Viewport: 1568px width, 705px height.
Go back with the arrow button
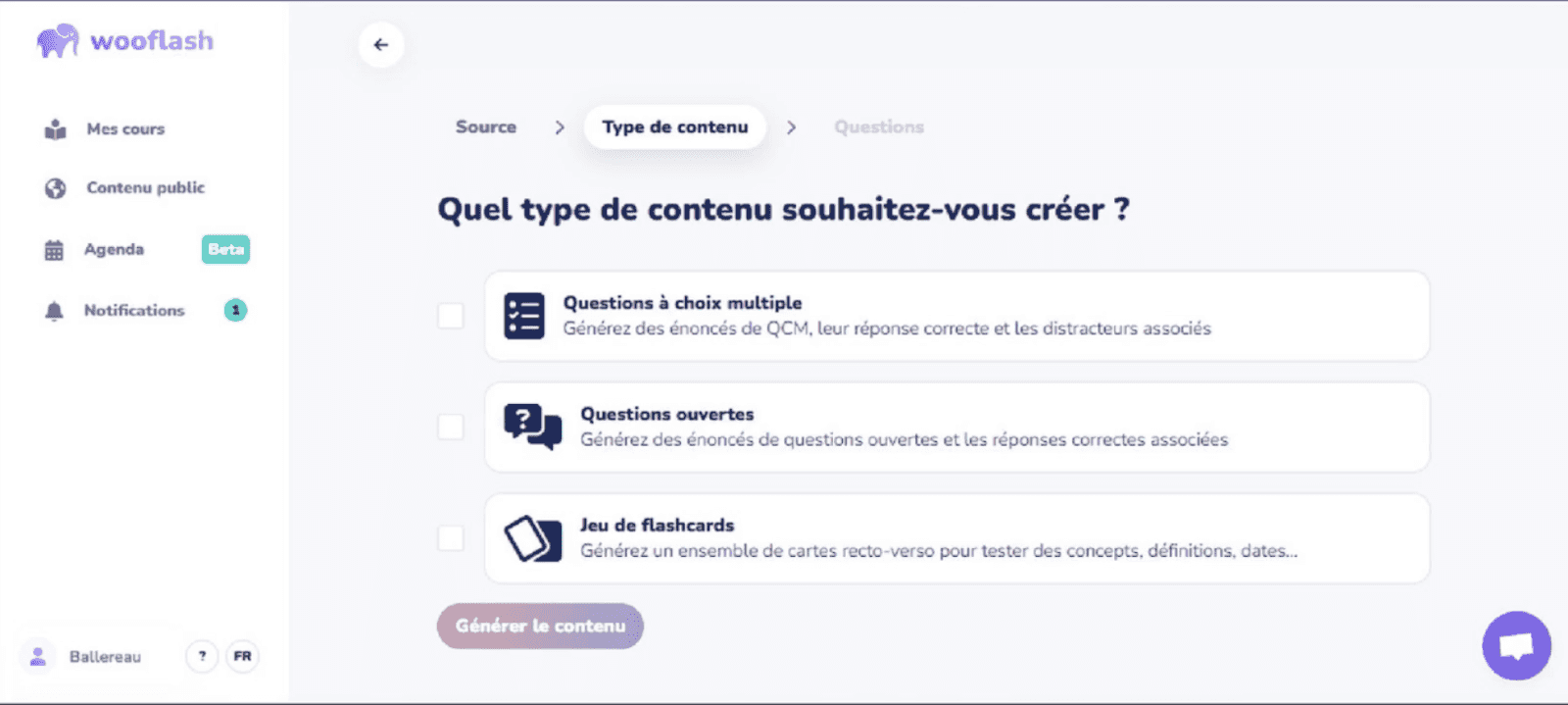381,45
